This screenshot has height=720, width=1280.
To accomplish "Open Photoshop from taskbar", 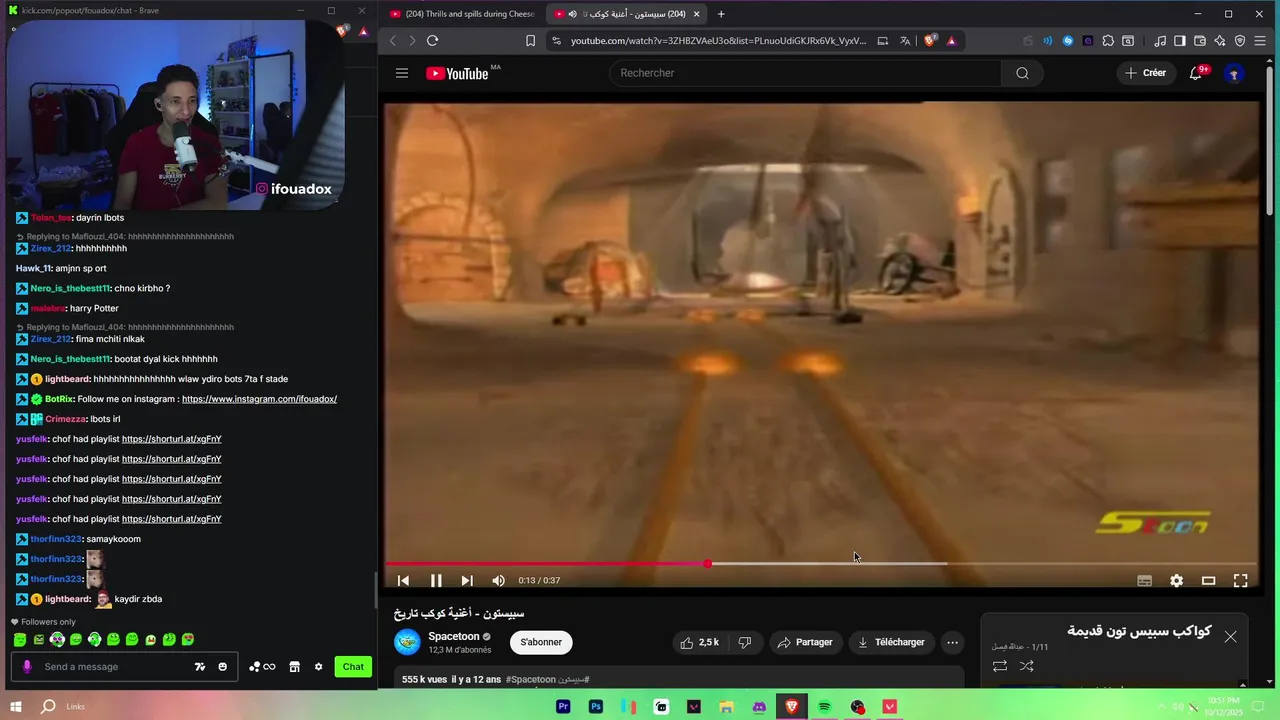I will 596,707.
